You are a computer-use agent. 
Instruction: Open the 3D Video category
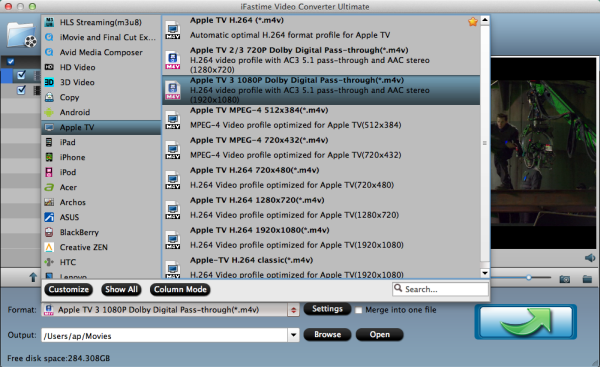[x=101, y=82]
